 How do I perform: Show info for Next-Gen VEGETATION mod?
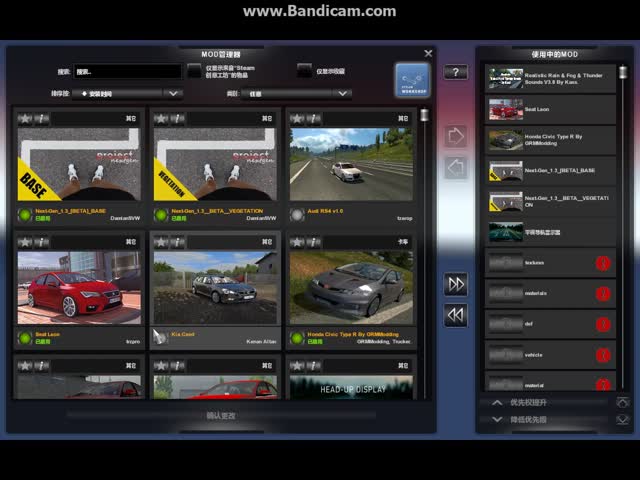click(177, 118)
